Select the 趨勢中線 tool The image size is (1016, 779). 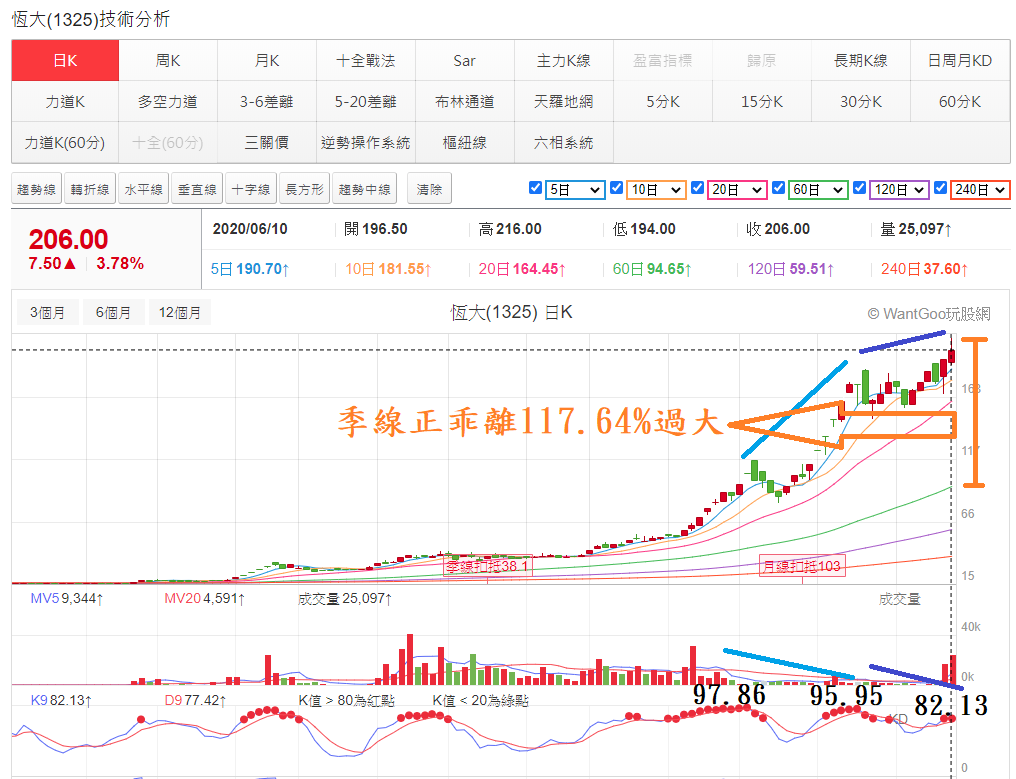pyautogui.click(x=365, y=189)
